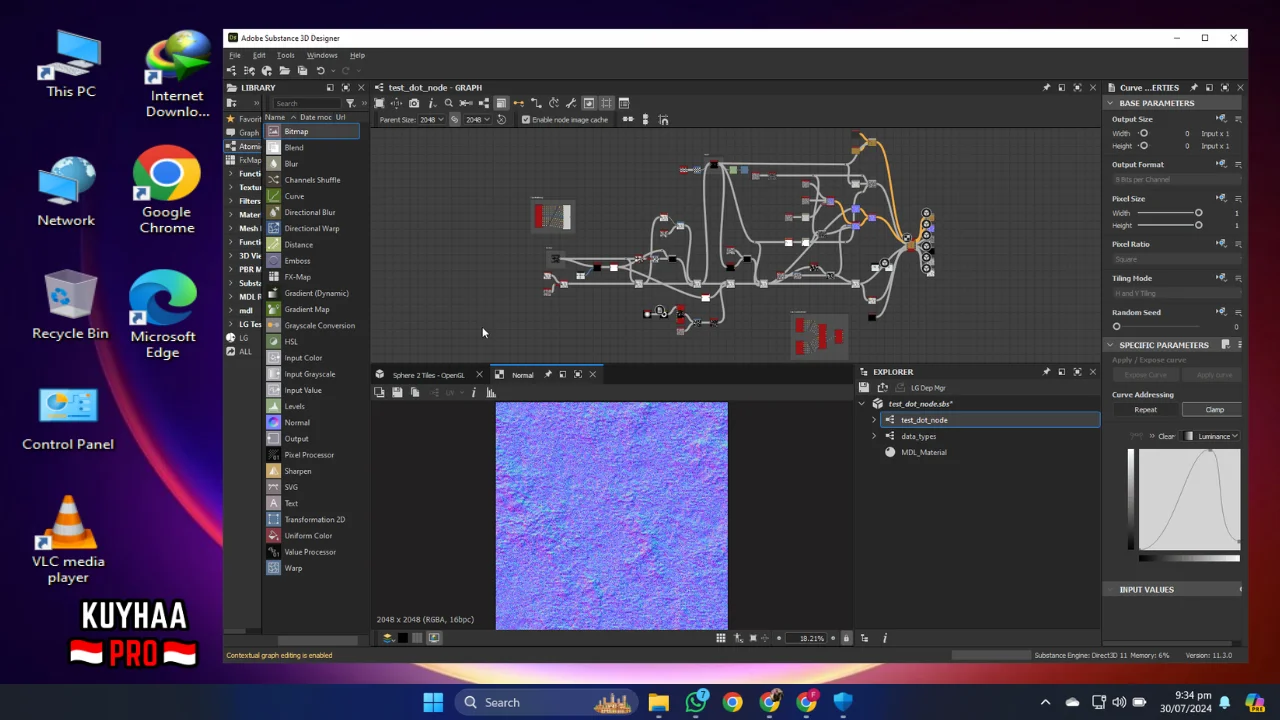Viewport: 1280px width, 720px height.
Task: Open the Tools menu
Action: coord(286,55)
